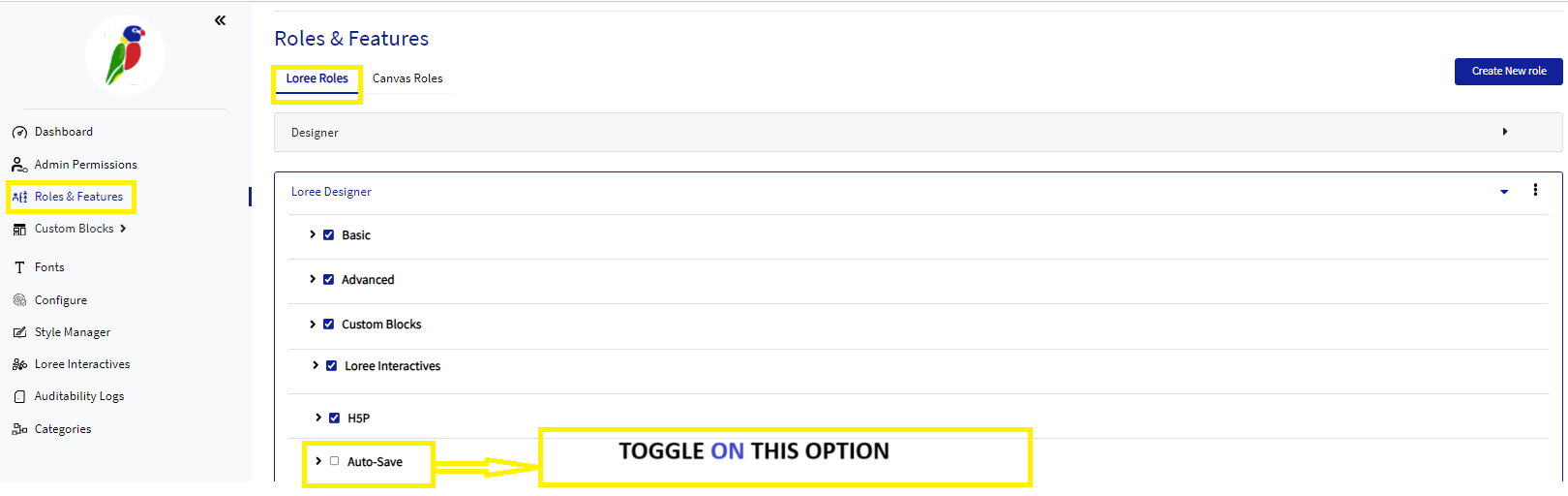The image size is (1568, 496).
Task: Click the Style Manager pencil icon
Action: coord(19,332)
